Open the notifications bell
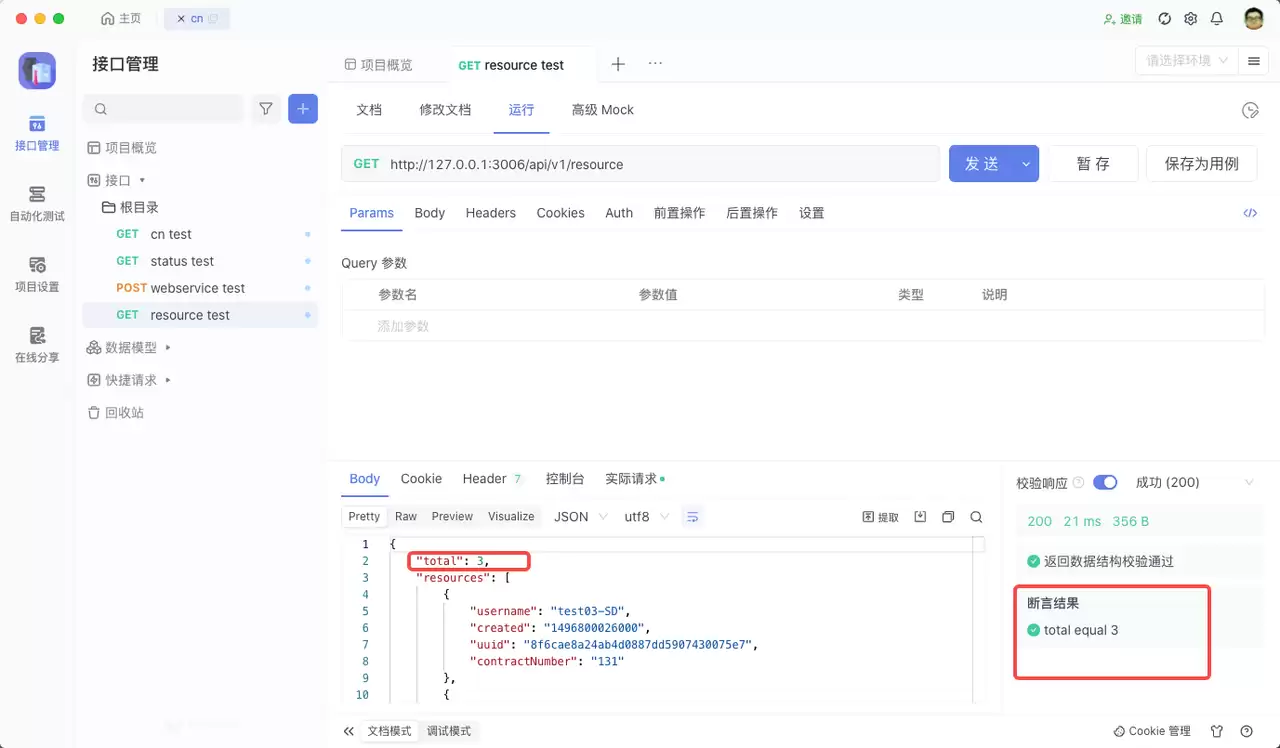This screenshot has width=1280, height=748. point(1217,18)
